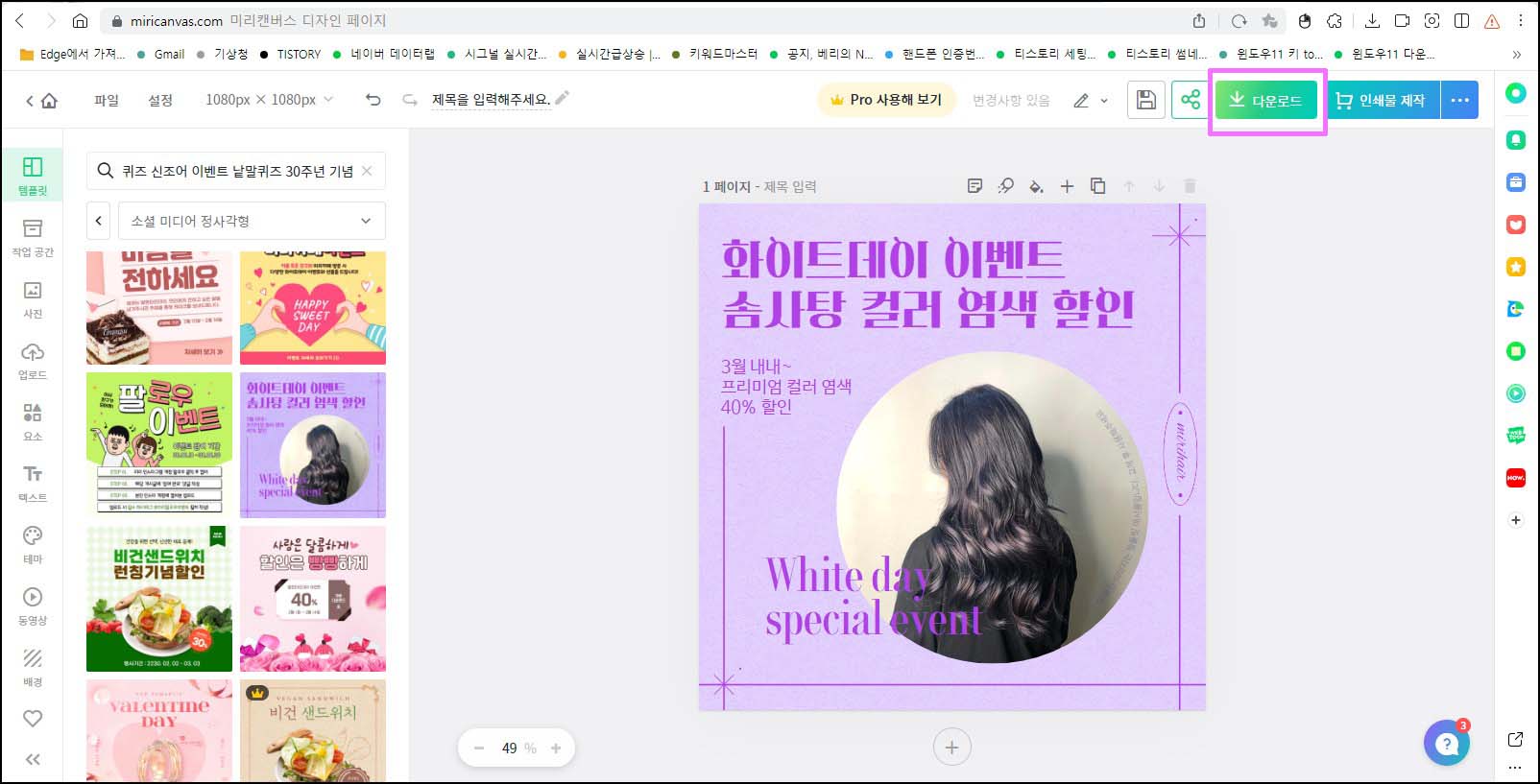Click the Pro 사용해 보기 button

tap(886, 100)
